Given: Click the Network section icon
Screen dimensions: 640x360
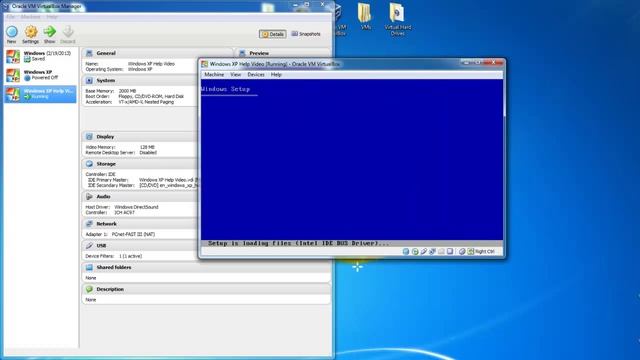Looking at the screenshot, I should [x=89, y=224].
